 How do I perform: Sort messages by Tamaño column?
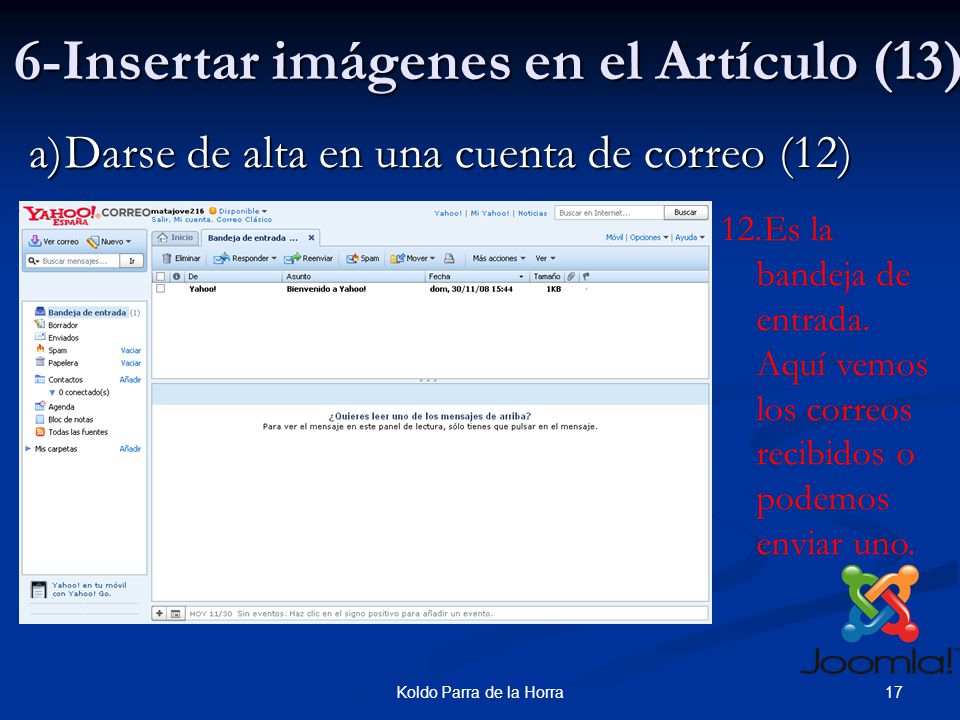click(547, 277)
